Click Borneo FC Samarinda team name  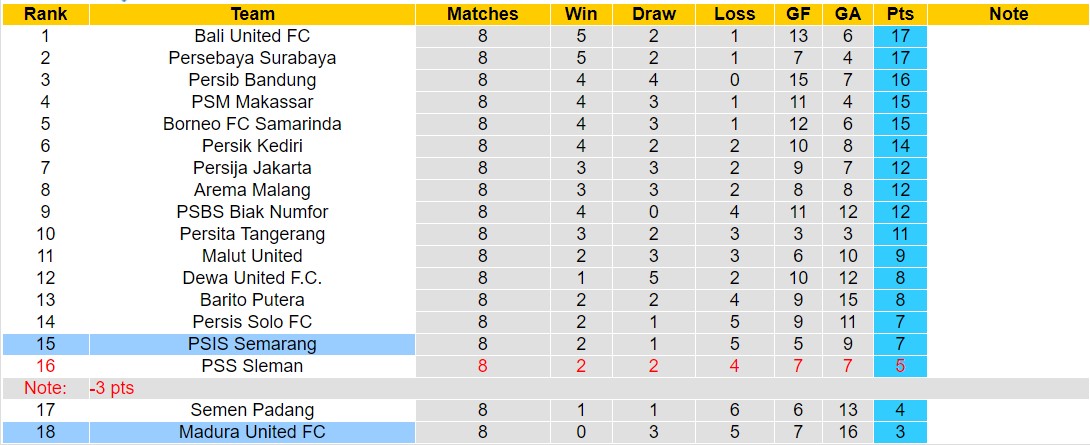coord(252,124)
